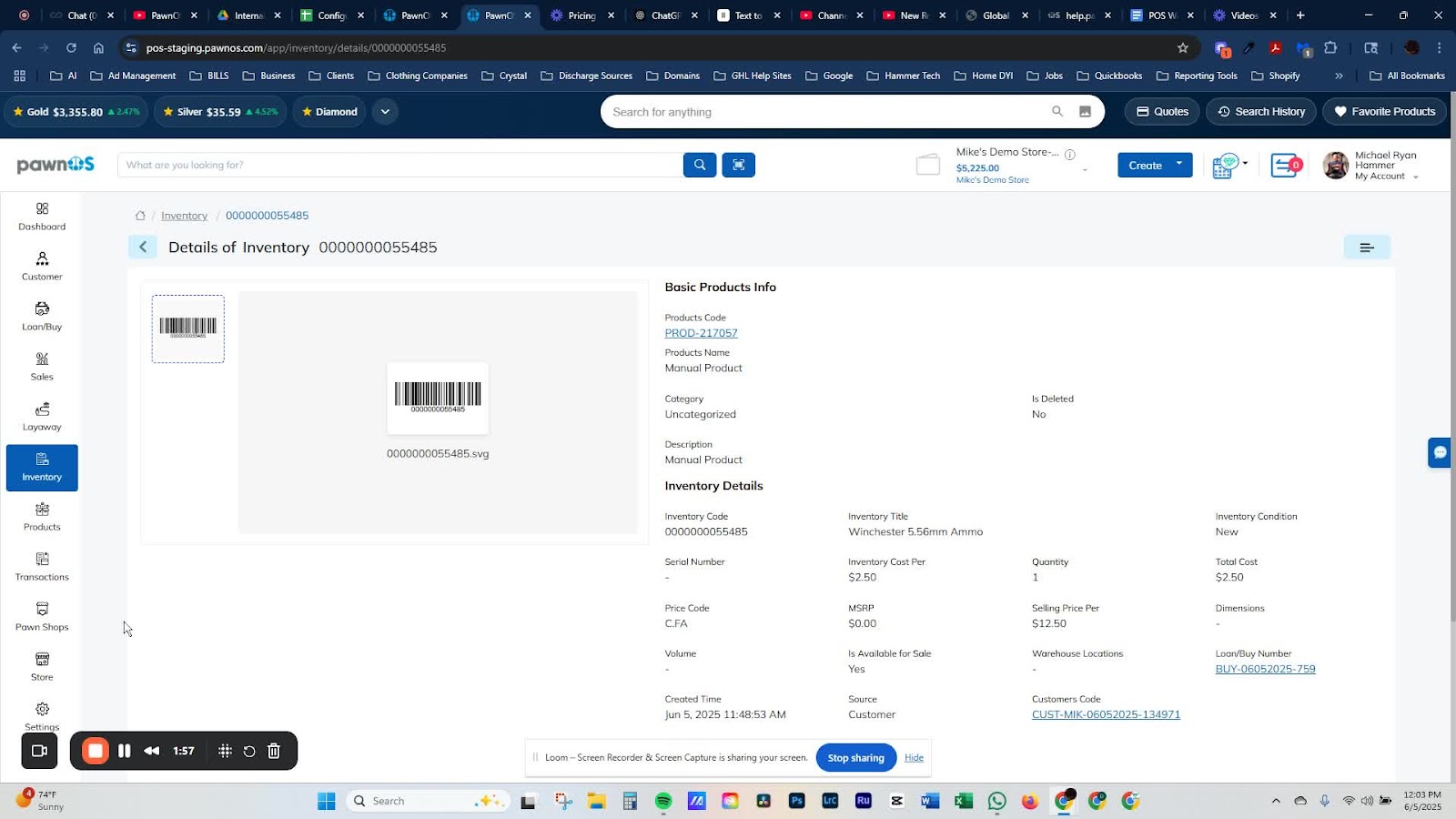The height and width of the screenshot is (819, 1456).
Task: Go to Loan/Buy in sidebar
Action: (x=42, y=317)
